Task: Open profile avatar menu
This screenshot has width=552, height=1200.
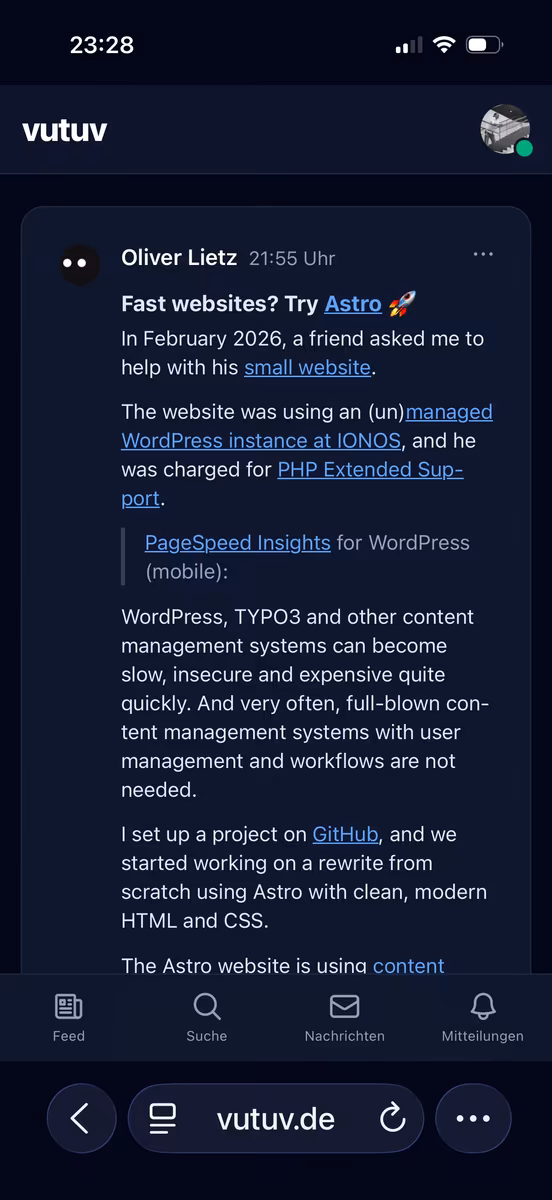Action: click(x=505, y=130)
